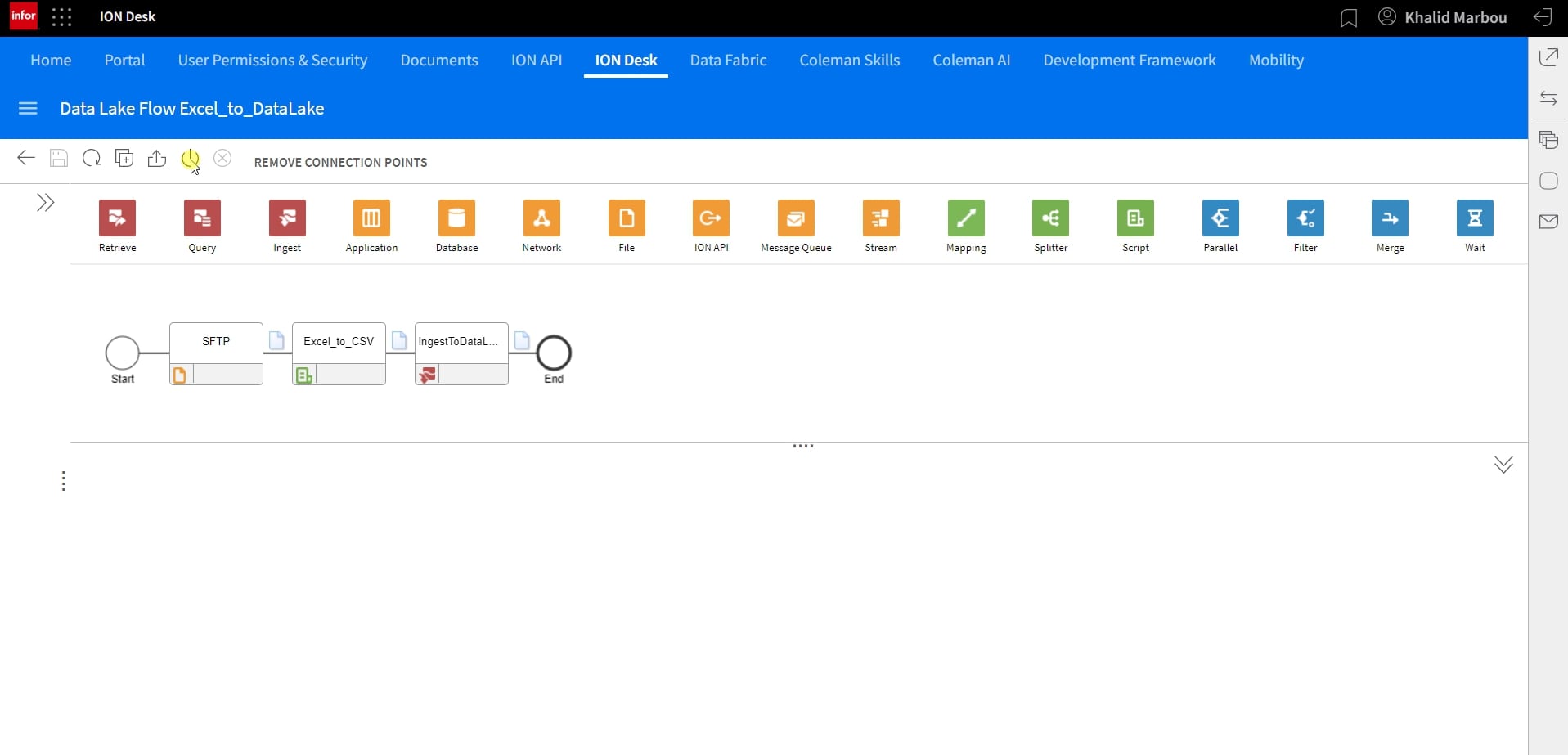This screenshot has height=755, width=1568.
Task: Go to the Home tab
Action: 51,61
